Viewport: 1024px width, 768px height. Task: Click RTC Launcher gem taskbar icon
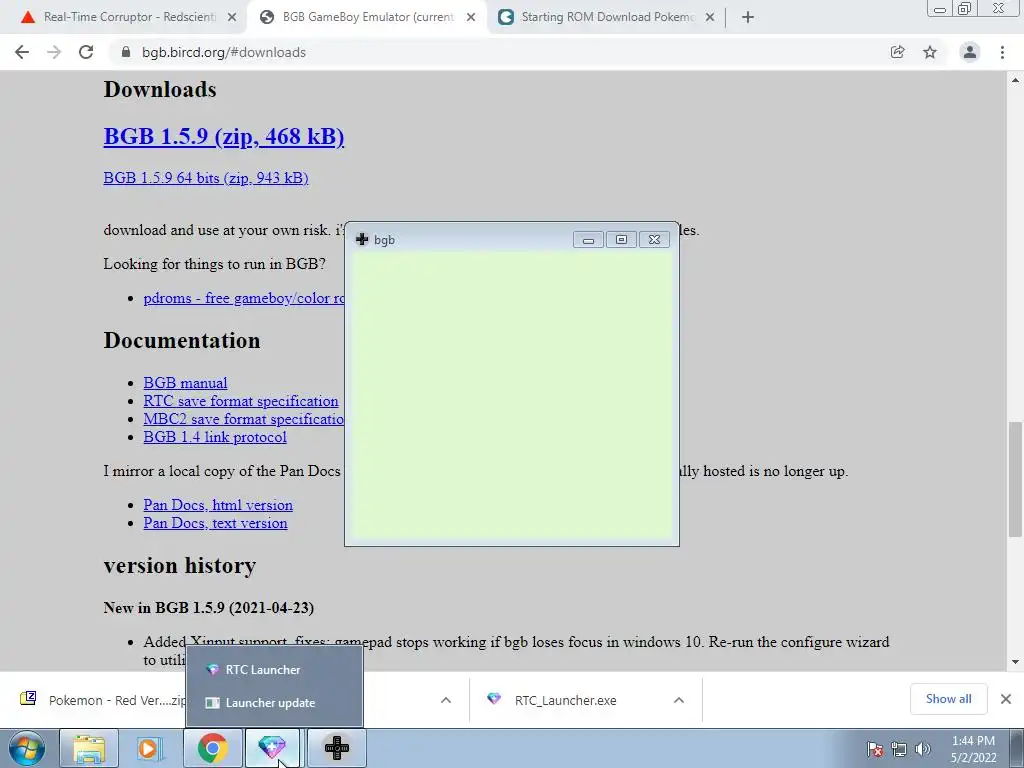click(272, 748)
